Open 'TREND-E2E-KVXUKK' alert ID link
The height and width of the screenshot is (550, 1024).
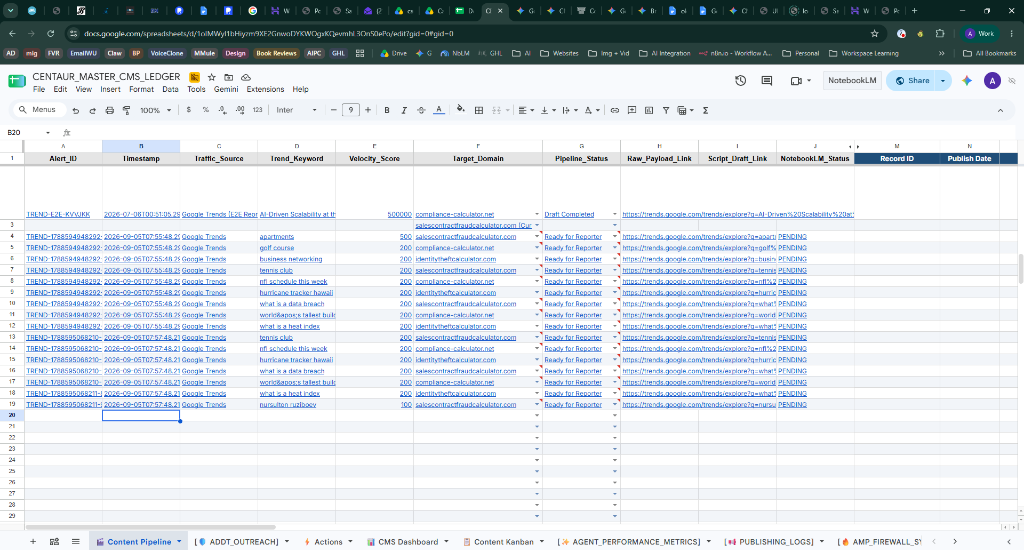[58, 214]
